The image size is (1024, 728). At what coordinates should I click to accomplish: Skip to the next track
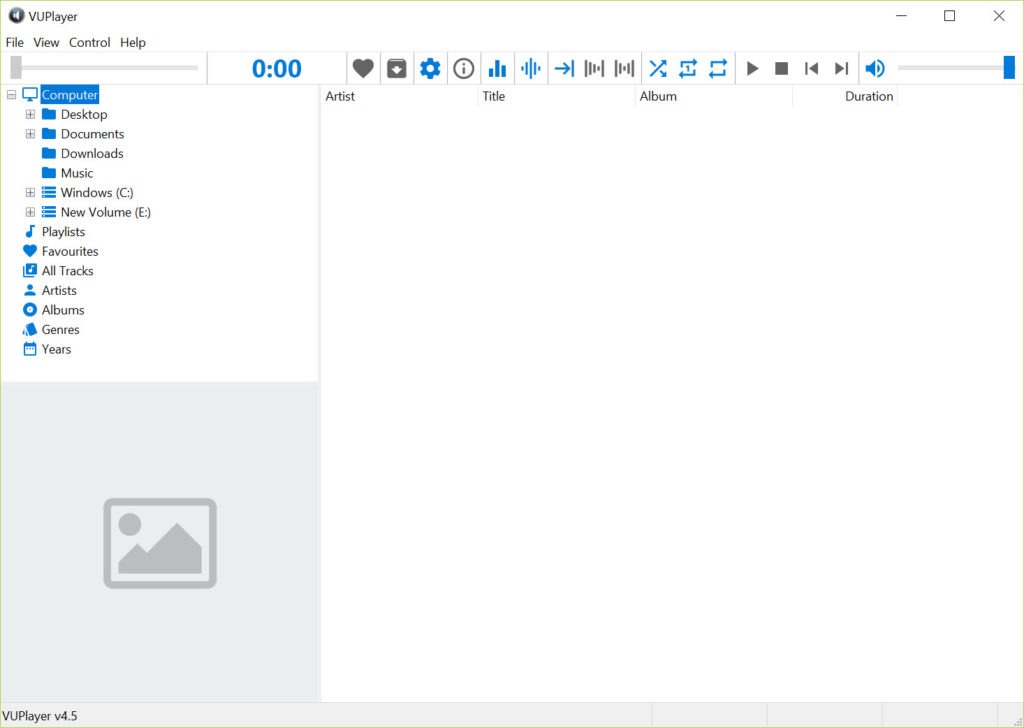click(841, 68)
